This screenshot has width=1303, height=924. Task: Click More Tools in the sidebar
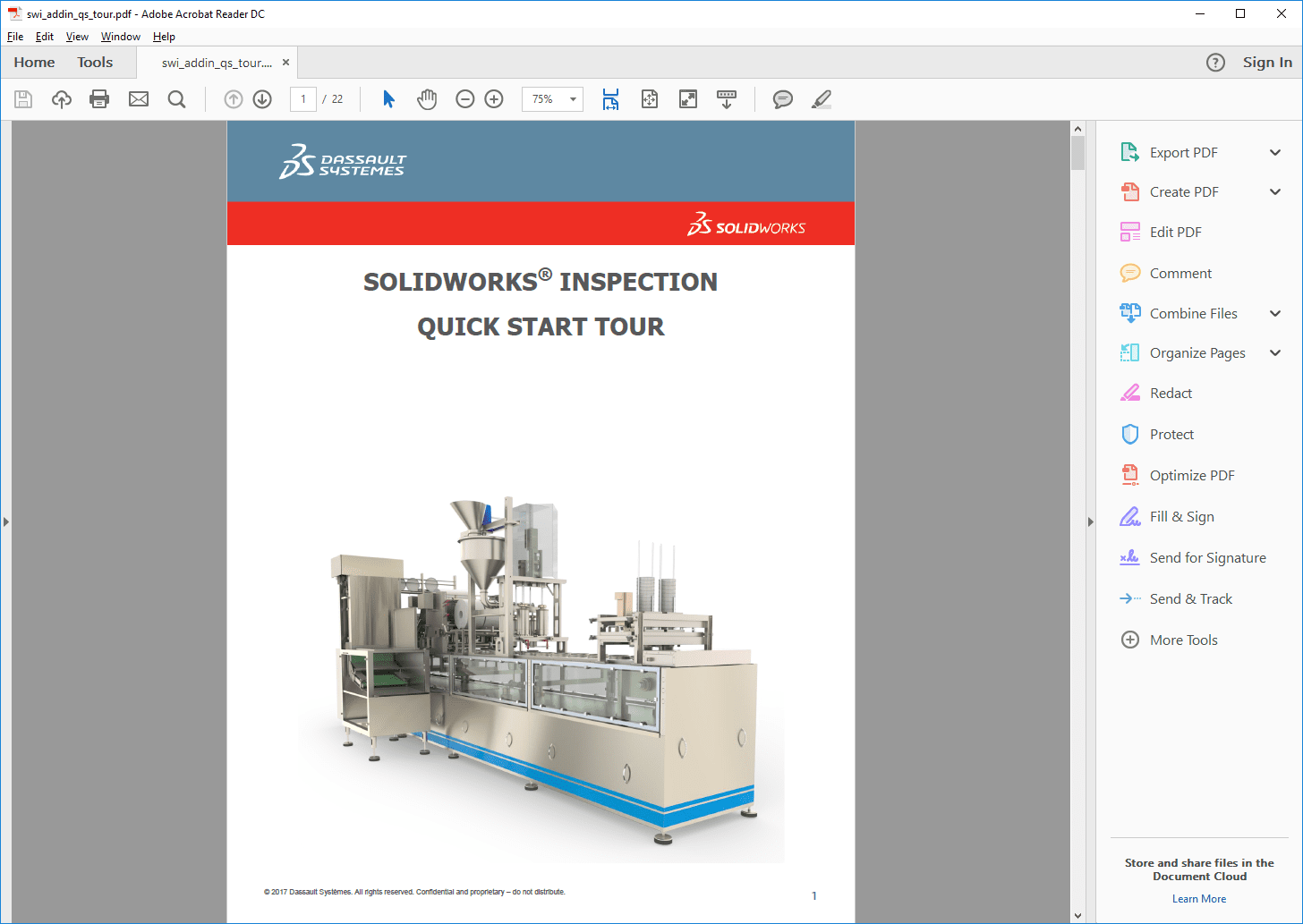pos(1183,640)
